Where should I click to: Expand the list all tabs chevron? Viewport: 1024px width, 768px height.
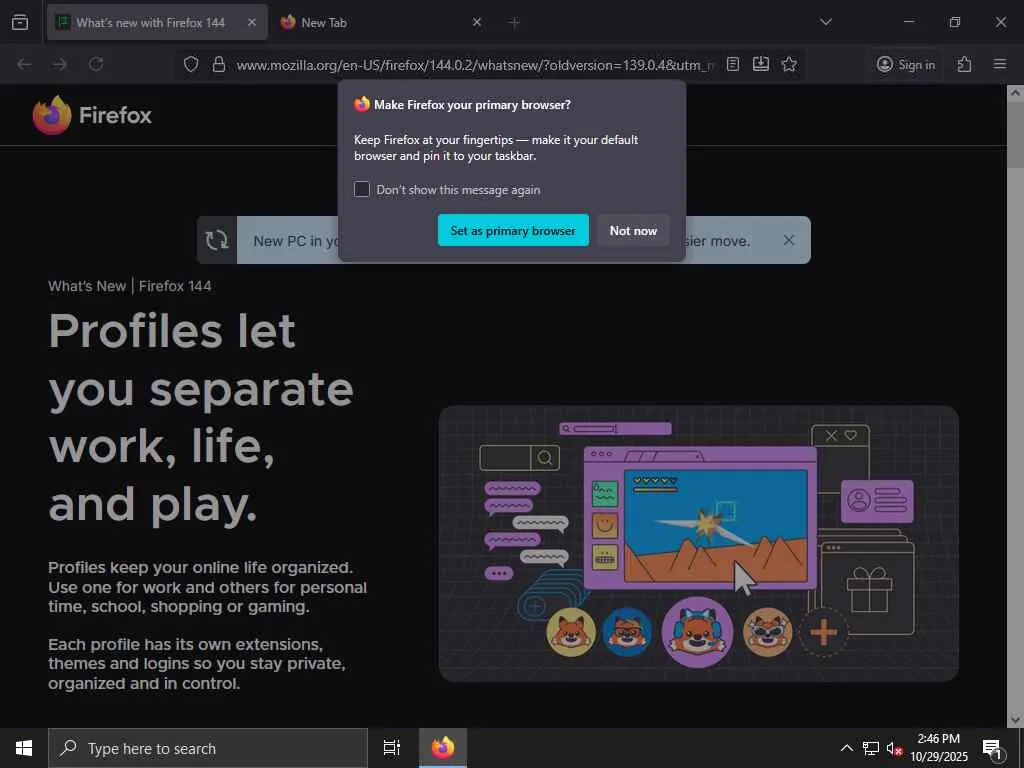(826, 22)
